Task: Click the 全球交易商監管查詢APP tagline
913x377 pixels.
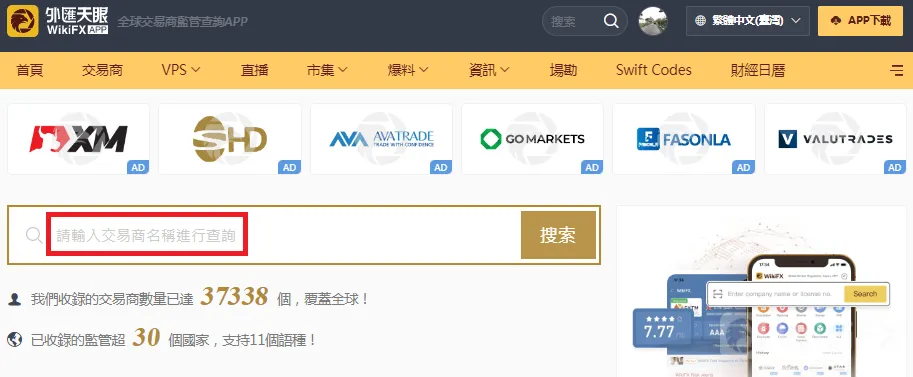Action: [182, 22]
